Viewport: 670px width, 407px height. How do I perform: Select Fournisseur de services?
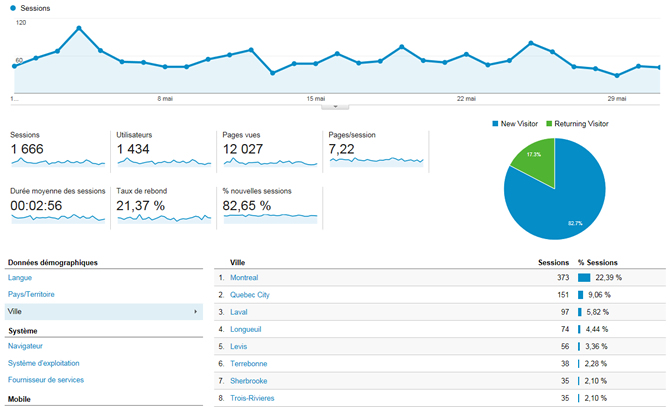tap(46, 380)
